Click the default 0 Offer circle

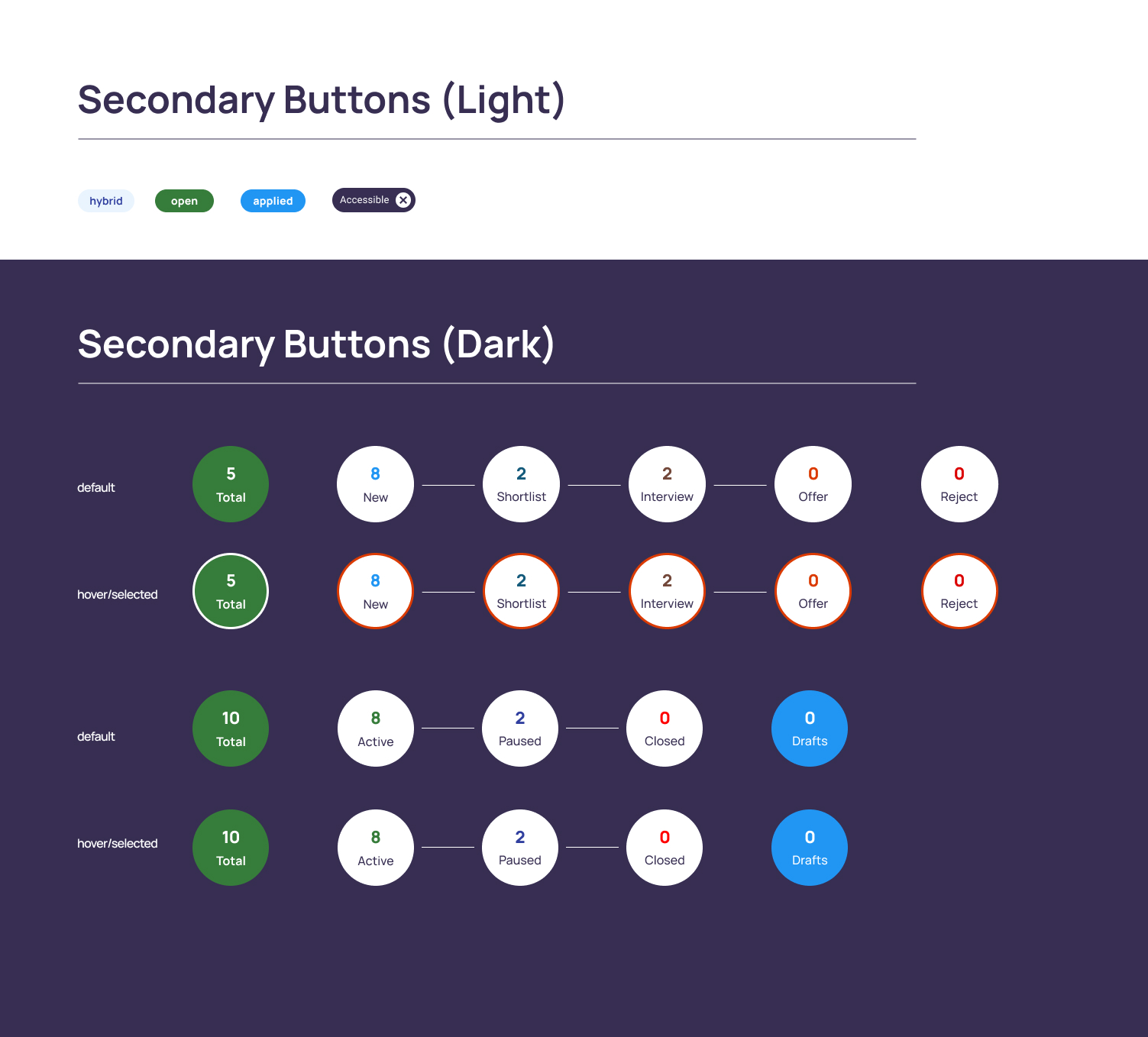point(813,484)
